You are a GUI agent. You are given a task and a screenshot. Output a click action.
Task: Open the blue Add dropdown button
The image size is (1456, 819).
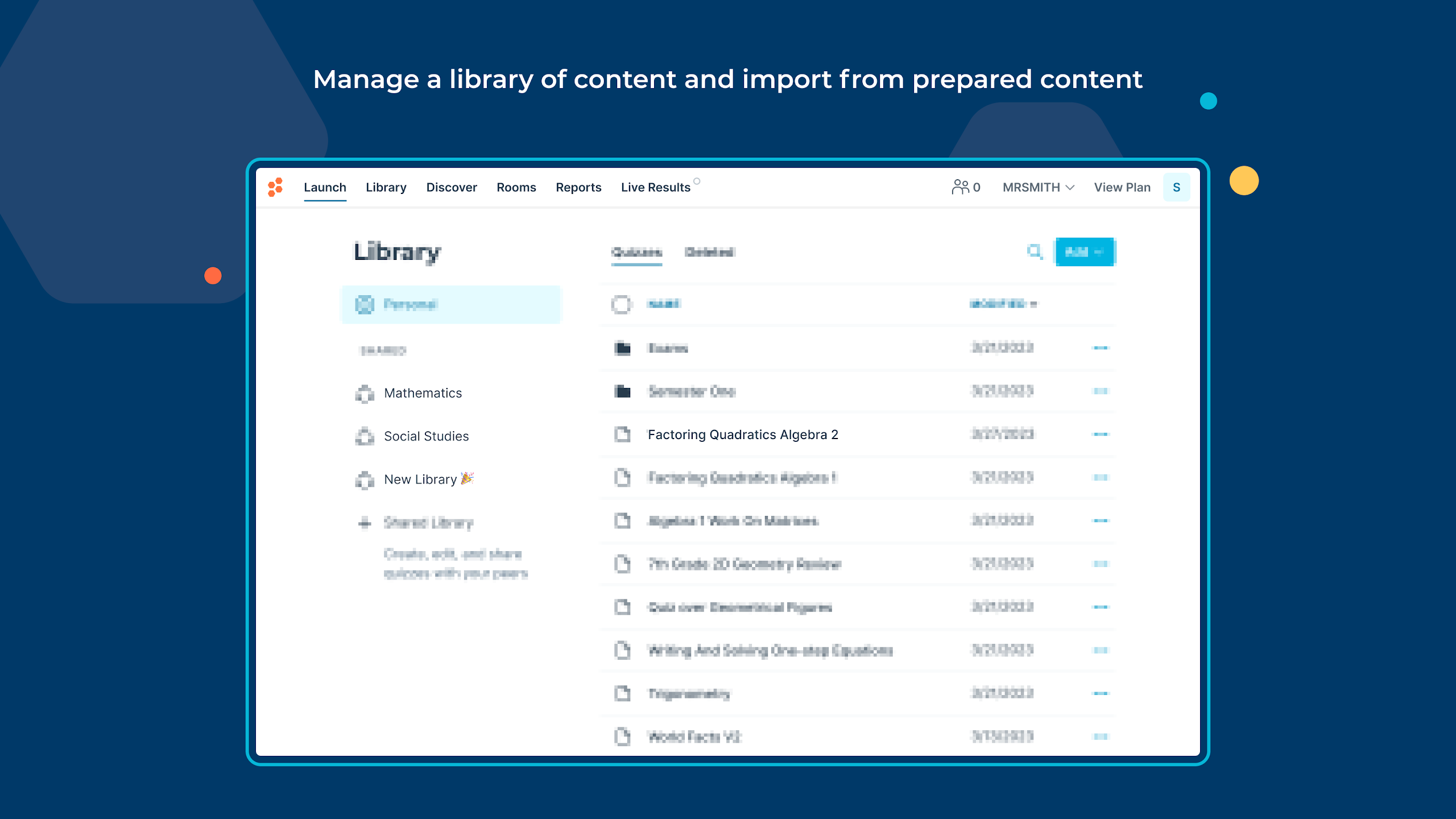(x=1085, y=252)
